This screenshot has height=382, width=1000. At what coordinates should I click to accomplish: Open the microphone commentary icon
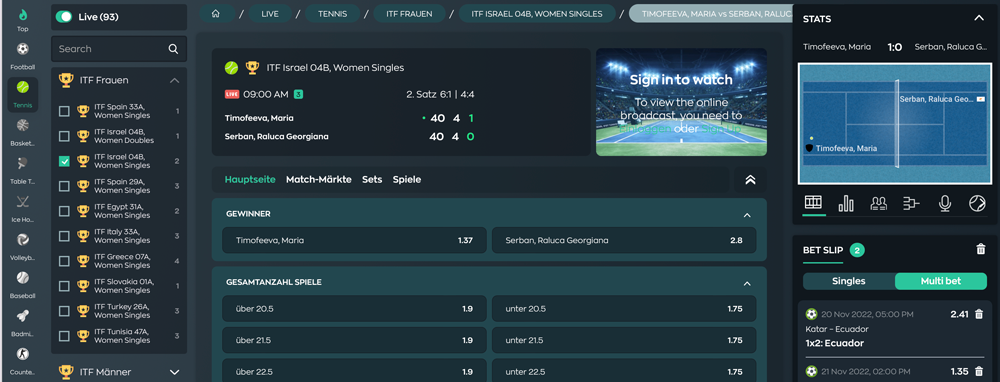click(945, 203)
